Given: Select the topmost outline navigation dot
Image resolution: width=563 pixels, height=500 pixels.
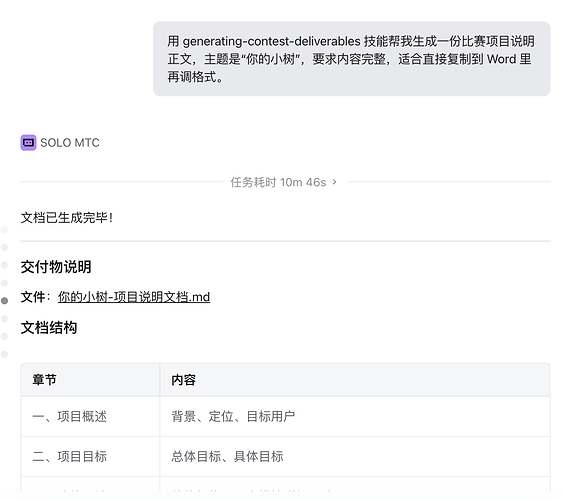Looking at the screenshot, I should [x=5, y=229].
